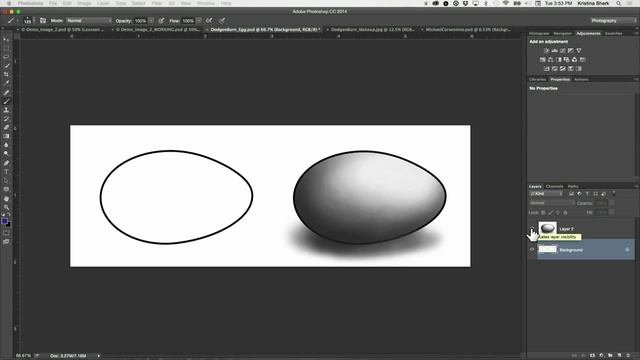The width and height of the screenshot is (640, 360).
Task: Click the brush Opacity value field
Action: click(x=140, y=20)
